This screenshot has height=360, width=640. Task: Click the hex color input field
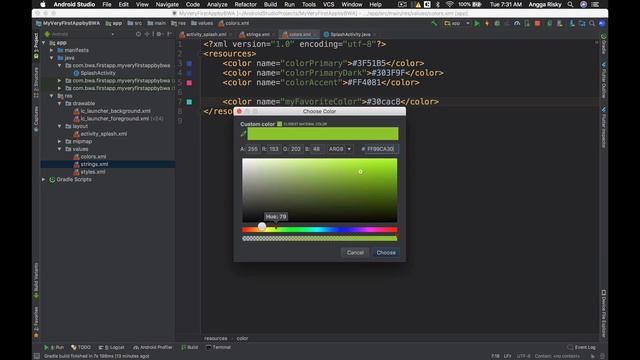(x=381, y=149)
